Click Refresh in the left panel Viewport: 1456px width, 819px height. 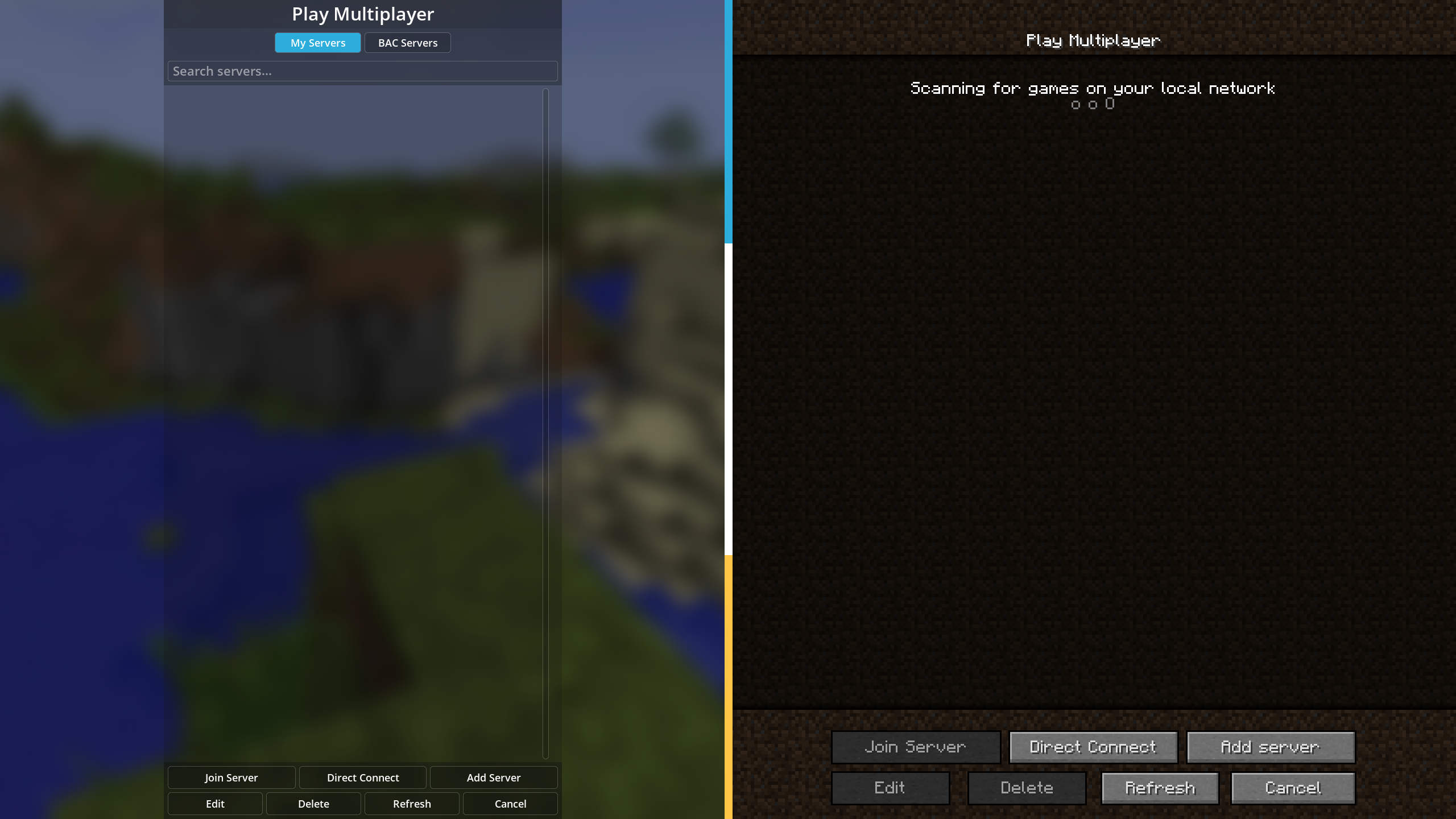tap(412, 803)
